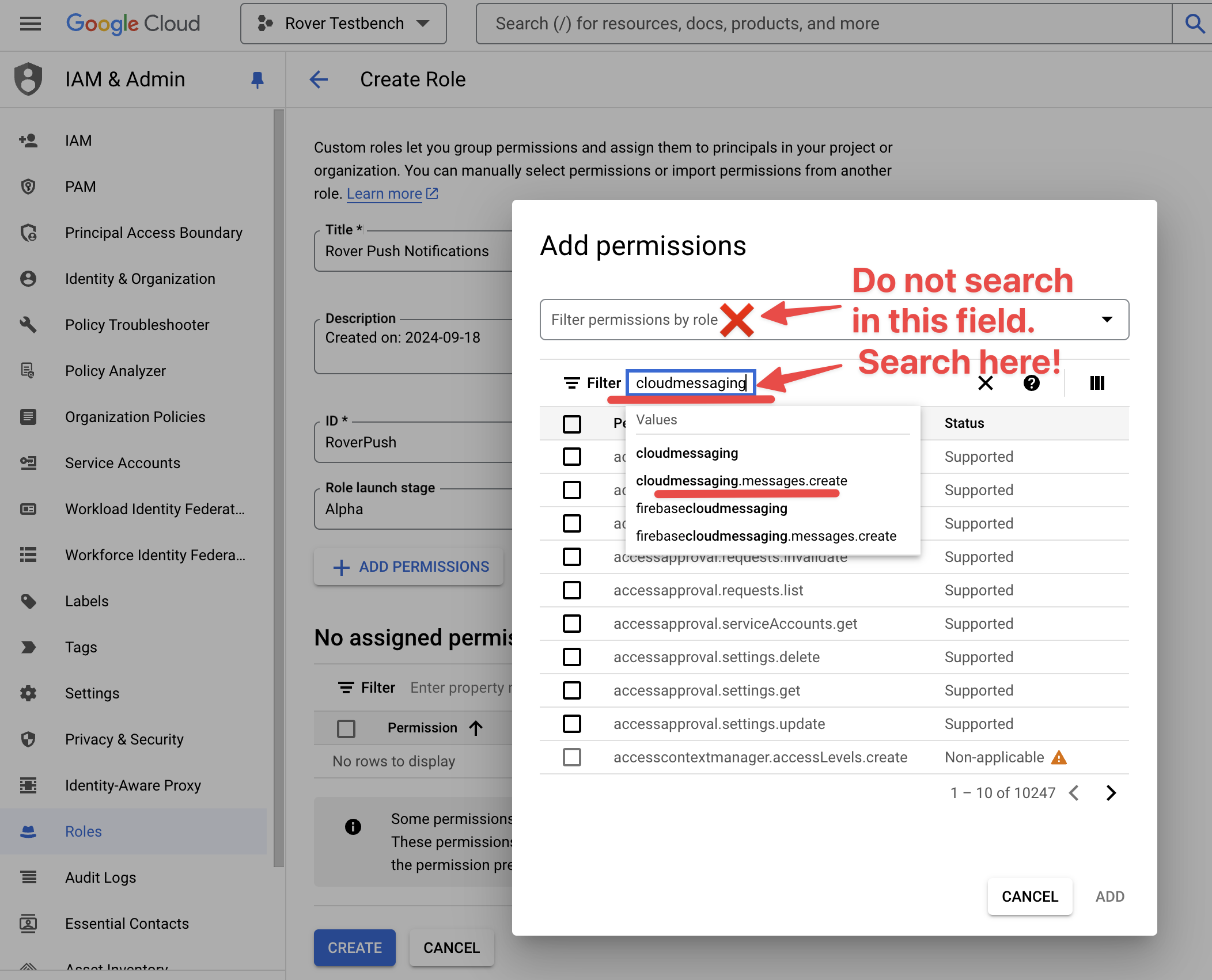Click the ID field RoverPush
Viewport: 1212px width, 980px height.
tap(412, 442)
